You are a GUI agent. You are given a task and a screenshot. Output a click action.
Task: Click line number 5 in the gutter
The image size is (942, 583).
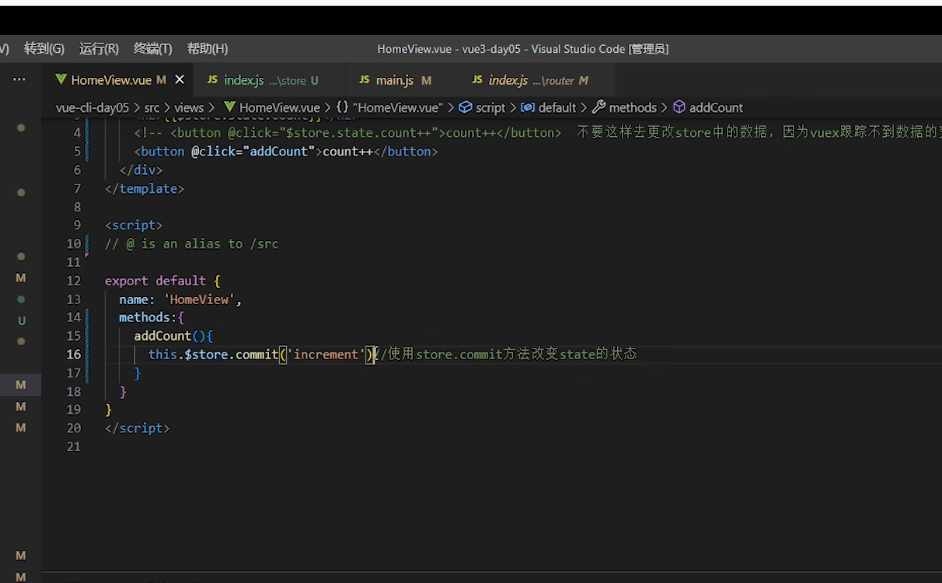(77, 151)
